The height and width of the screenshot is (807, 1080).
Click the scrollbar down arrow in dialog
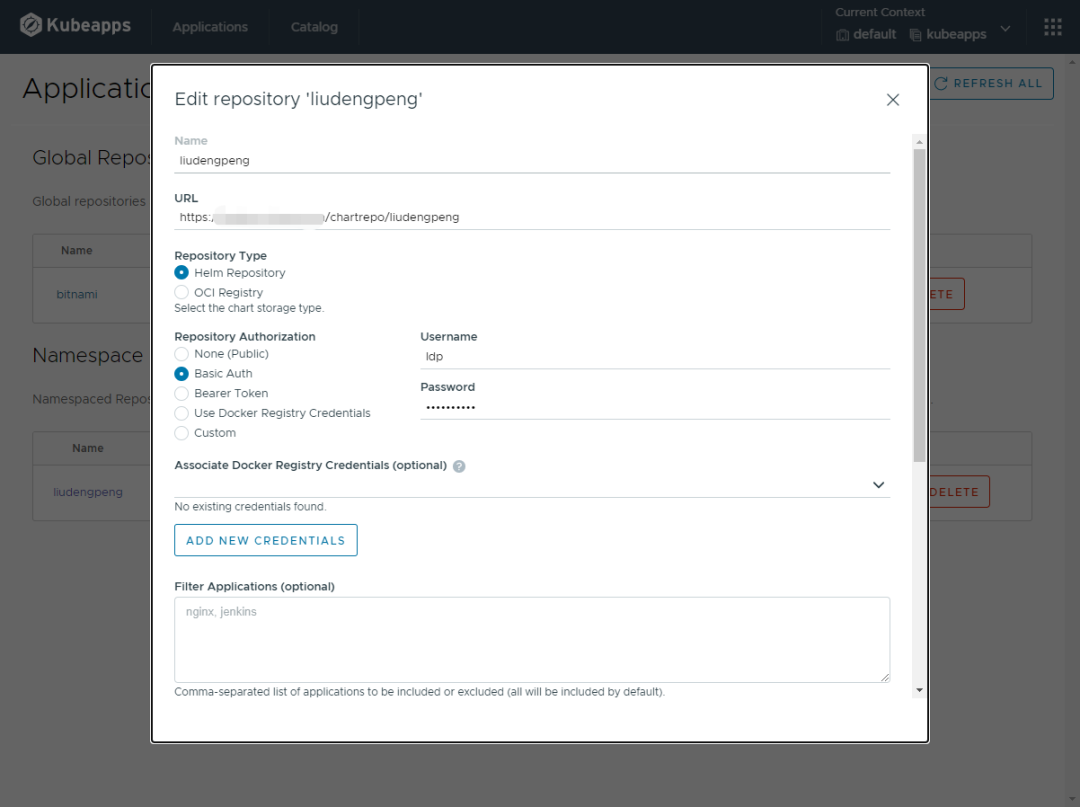pyautogui.click(x=919, y=690)
